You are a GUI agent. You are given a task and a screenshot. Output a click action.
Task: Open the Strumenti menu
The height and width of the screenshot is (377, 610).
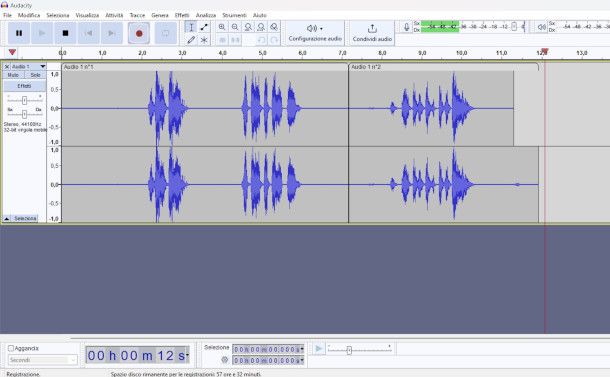click(234, 15)
